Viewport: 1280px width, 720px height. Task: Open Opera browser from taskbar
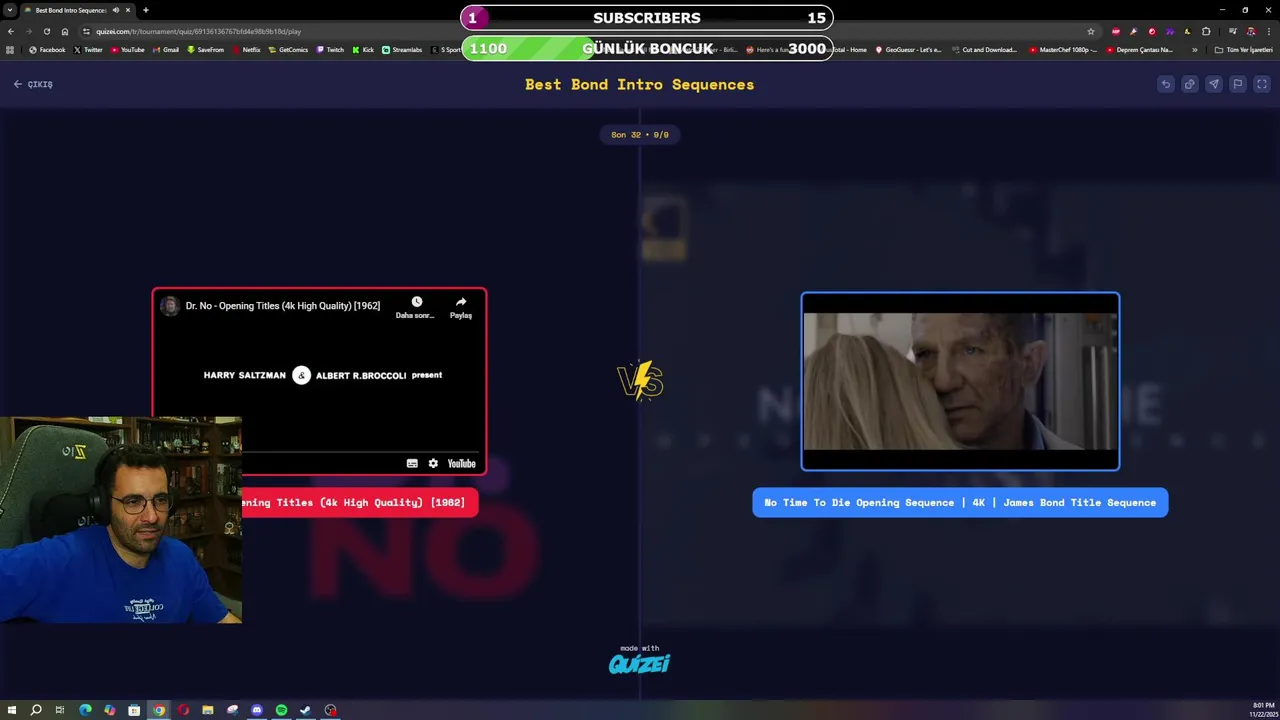tap(183, 710)
